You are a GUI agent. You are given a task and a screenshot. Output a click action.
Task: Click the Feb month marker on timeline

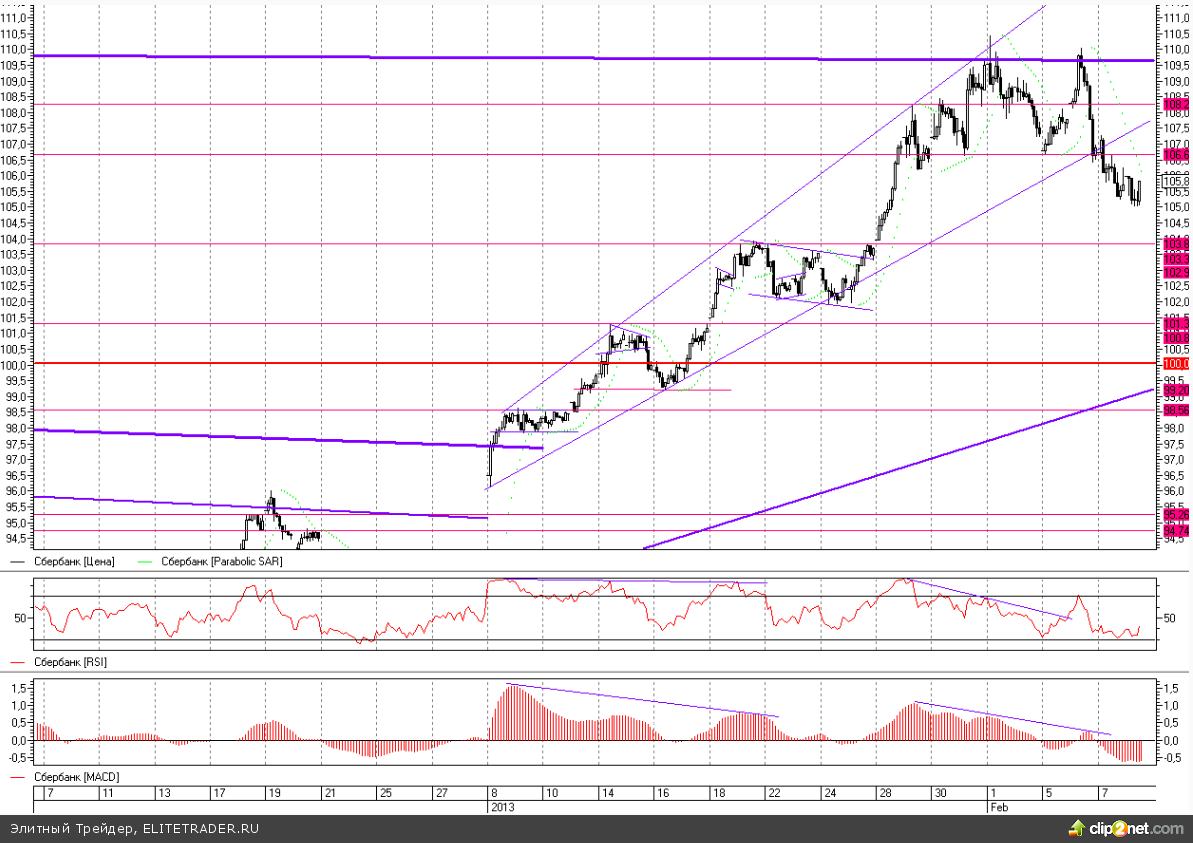tap(998, 806)
